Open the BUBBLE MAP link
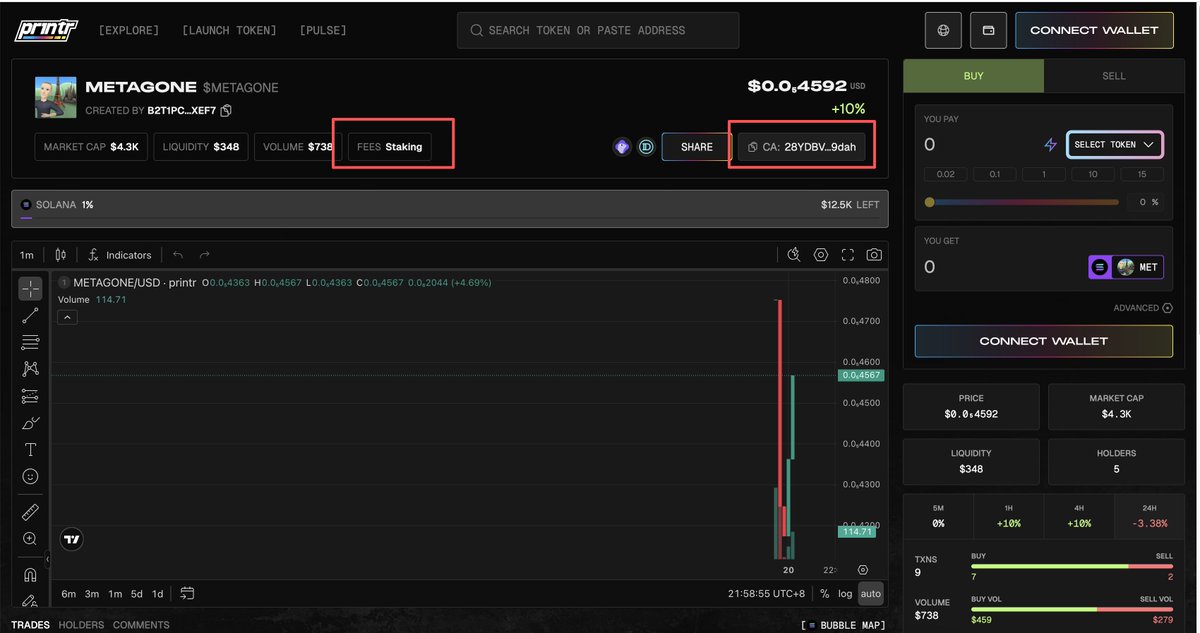The width and height of the screenshot is (1200, 633). (845, 625)
